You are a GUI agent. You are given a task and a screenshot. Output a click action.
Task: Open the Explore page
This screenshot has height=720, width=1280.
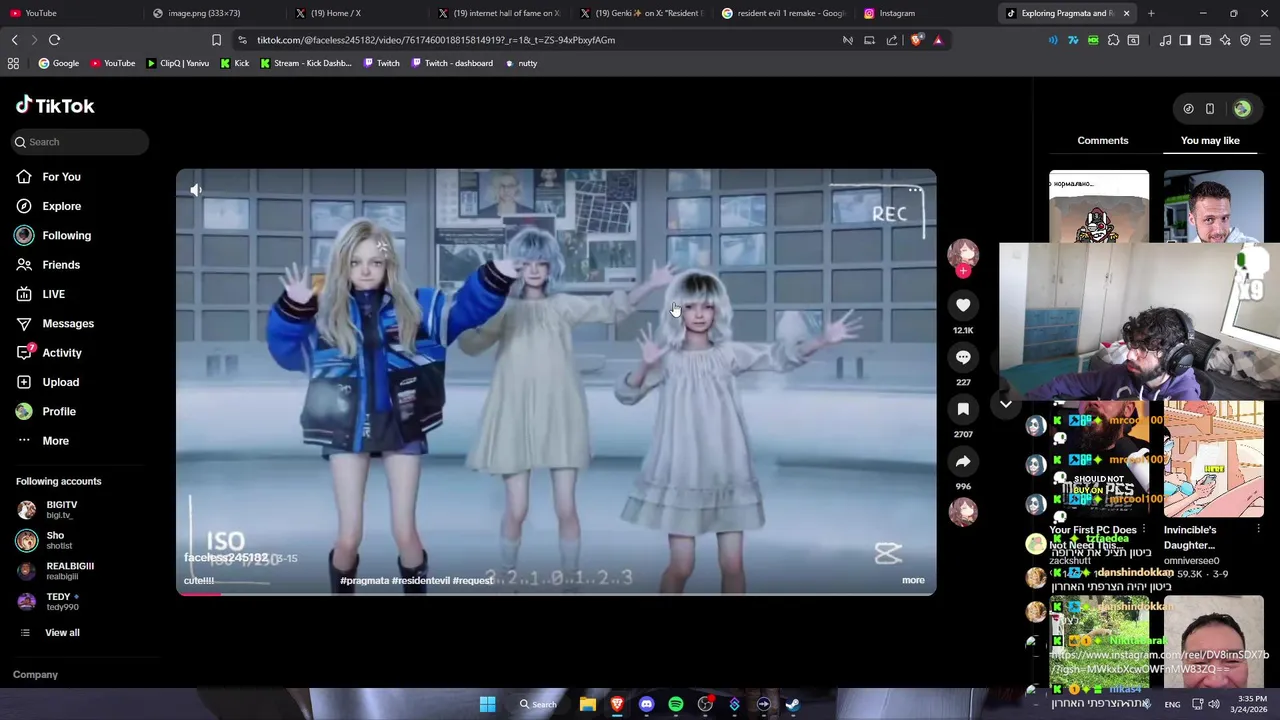click(61, 206)
